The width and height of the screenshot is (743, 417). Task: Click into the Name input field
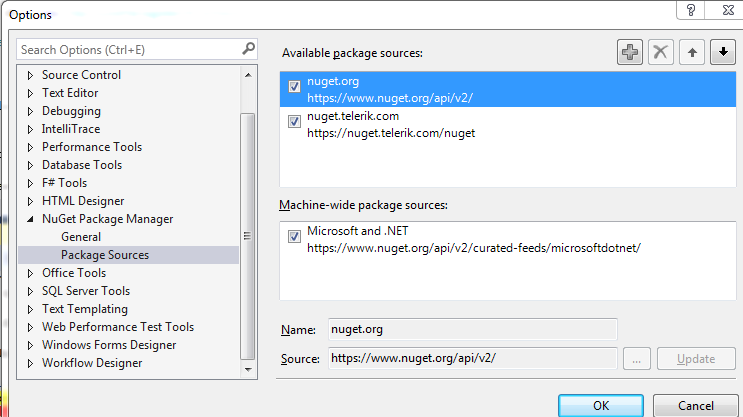click(472, 329)
